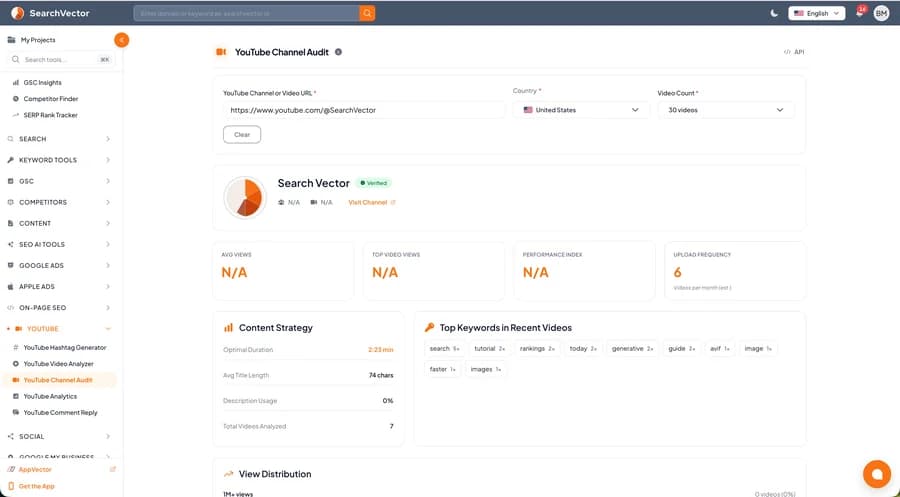Click the SearchVector logo icon

pyautogui.click(x=17, y=13)
